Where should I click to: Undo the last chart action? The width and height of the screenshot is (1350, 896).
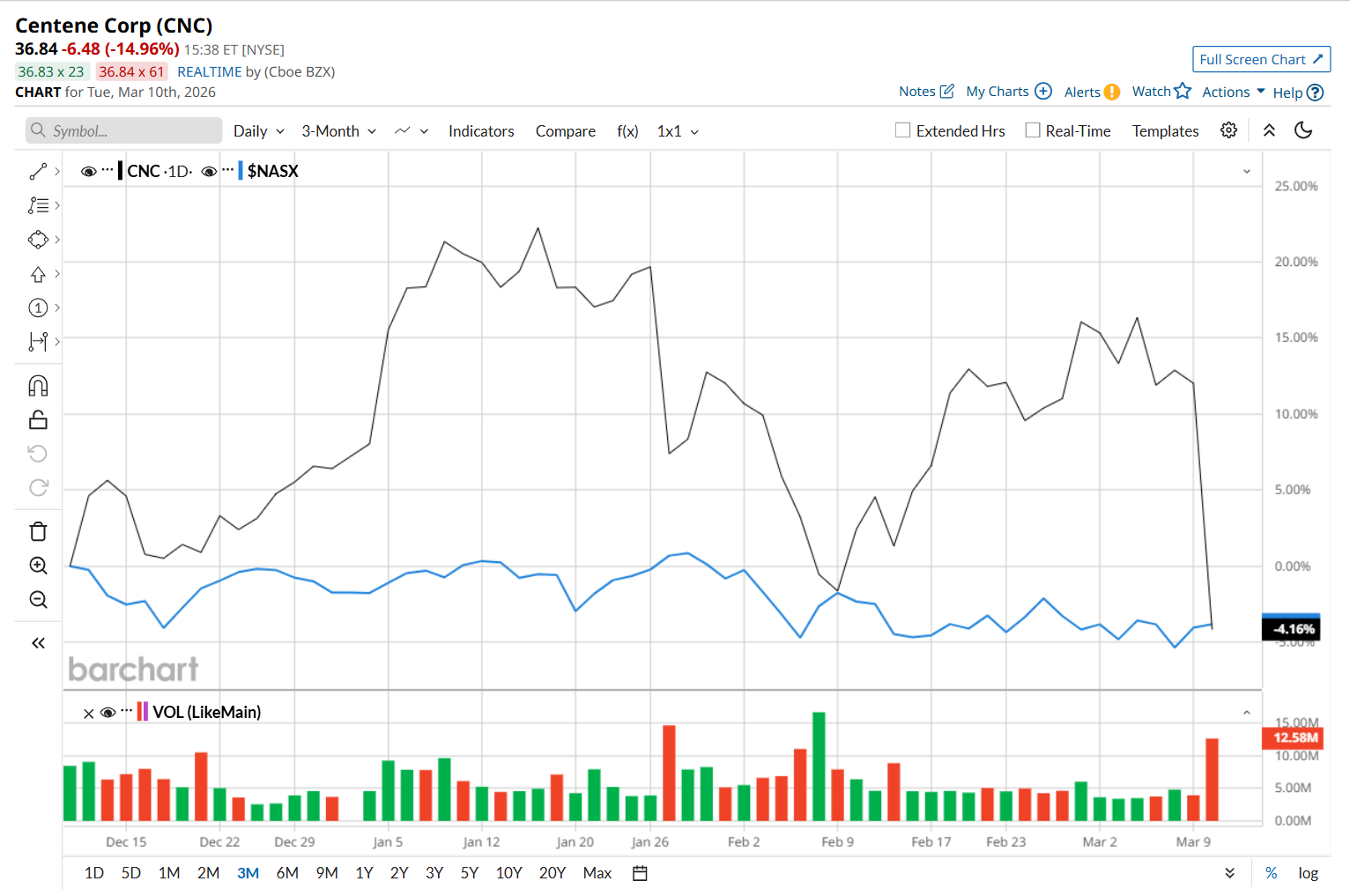(38, 454)
